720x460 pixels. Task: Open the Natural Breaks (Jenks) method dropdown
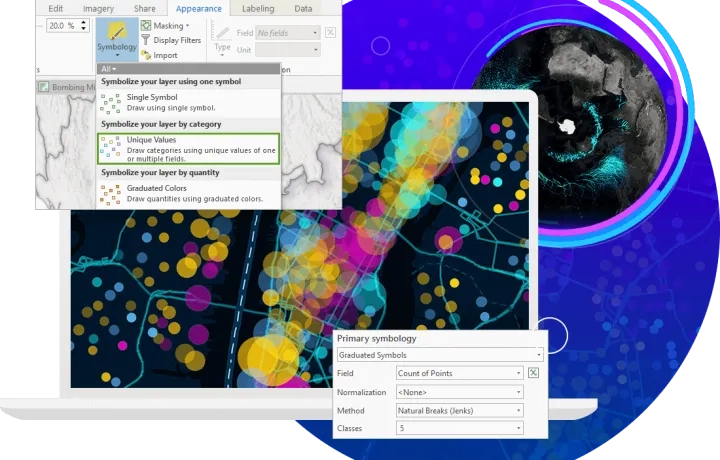click(460, 410)
